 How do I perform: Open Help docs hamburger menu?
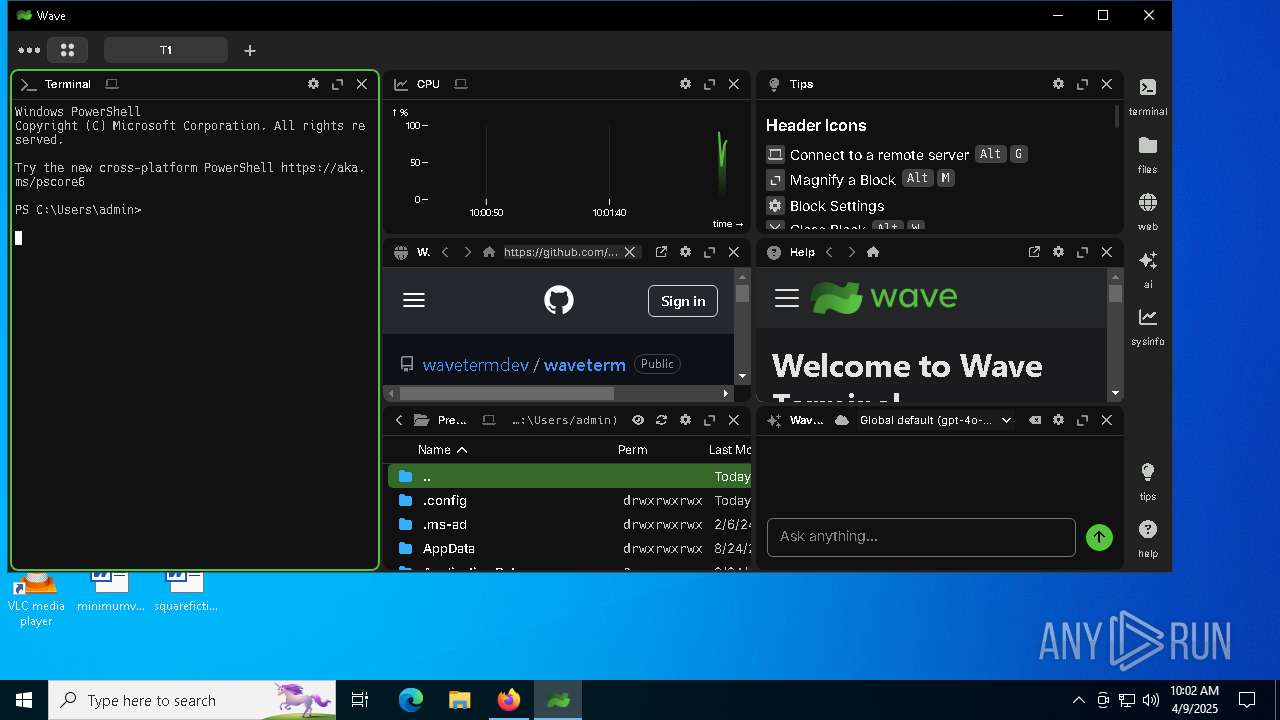787,298
